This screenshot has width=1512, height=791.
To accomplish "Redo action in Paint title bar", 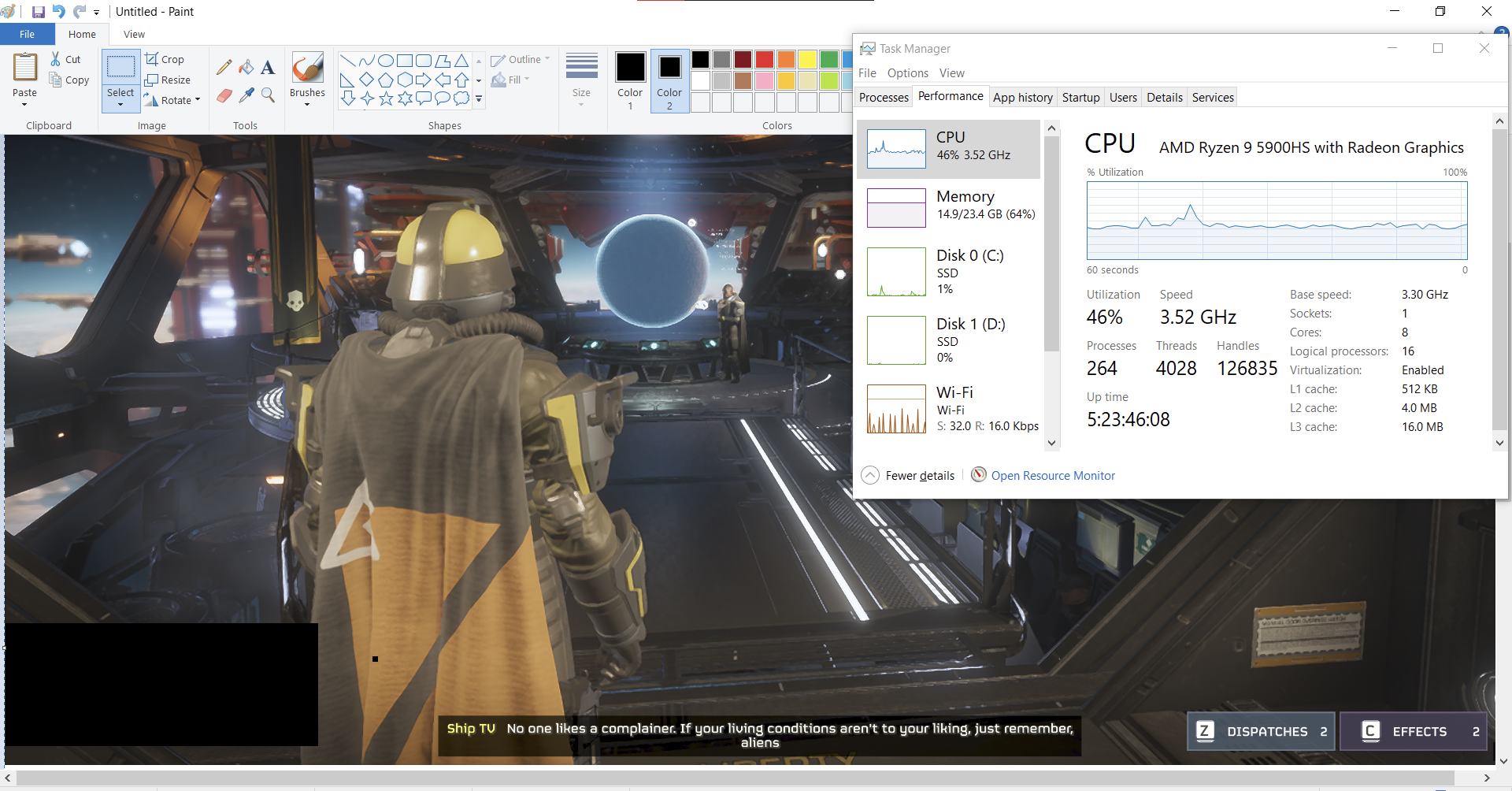I will coord(80,12).
